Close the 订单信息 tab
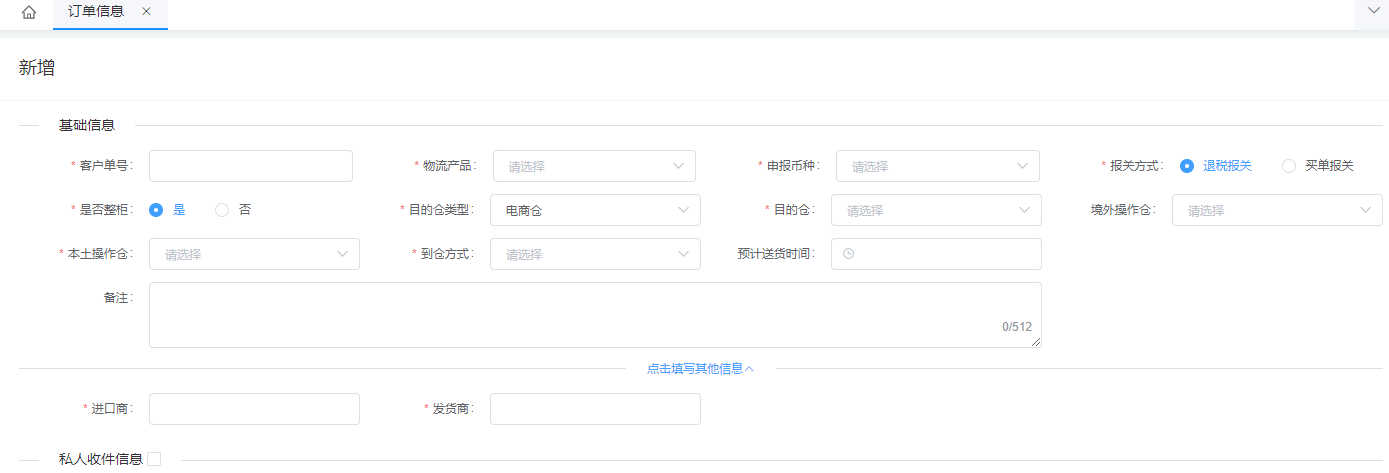This screenshot has height=473, width=1389. [146, 12]
